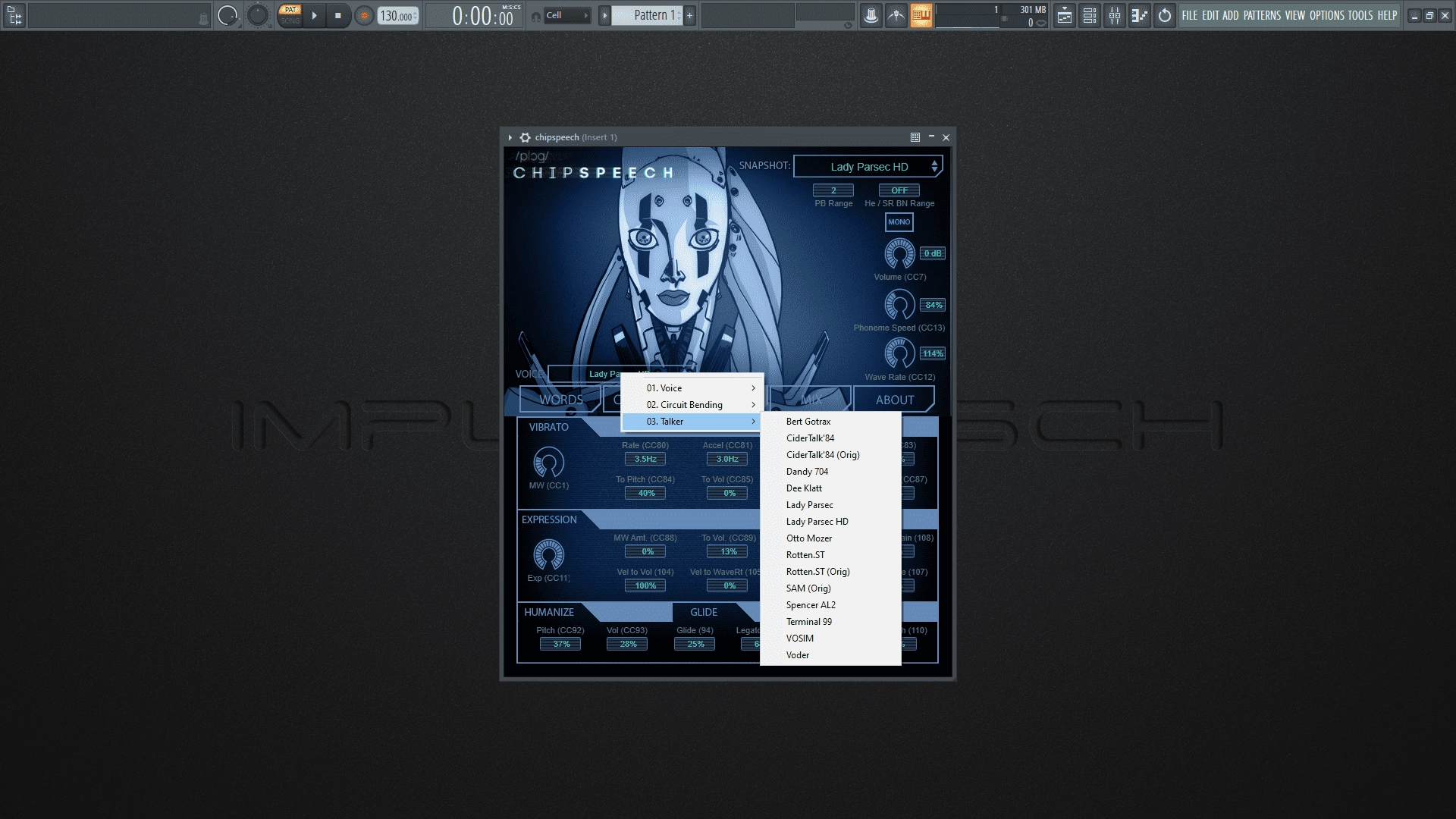The image size is (1456, 819).
Task: Open the 02. Circuit Bending submenu
Action: pos(692,405)
